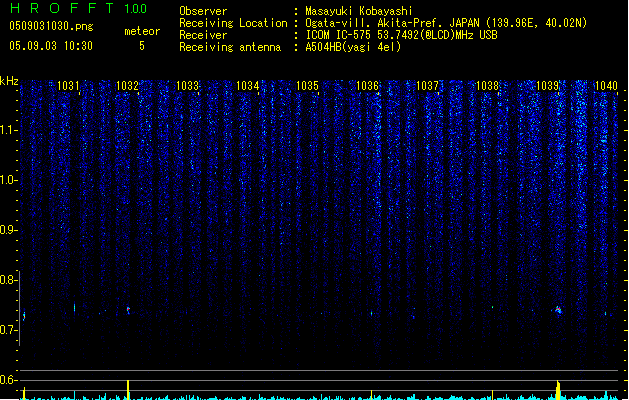629x400 pixels.
Task: Click the 1033 time marker
Action: [x=188, y=86]
